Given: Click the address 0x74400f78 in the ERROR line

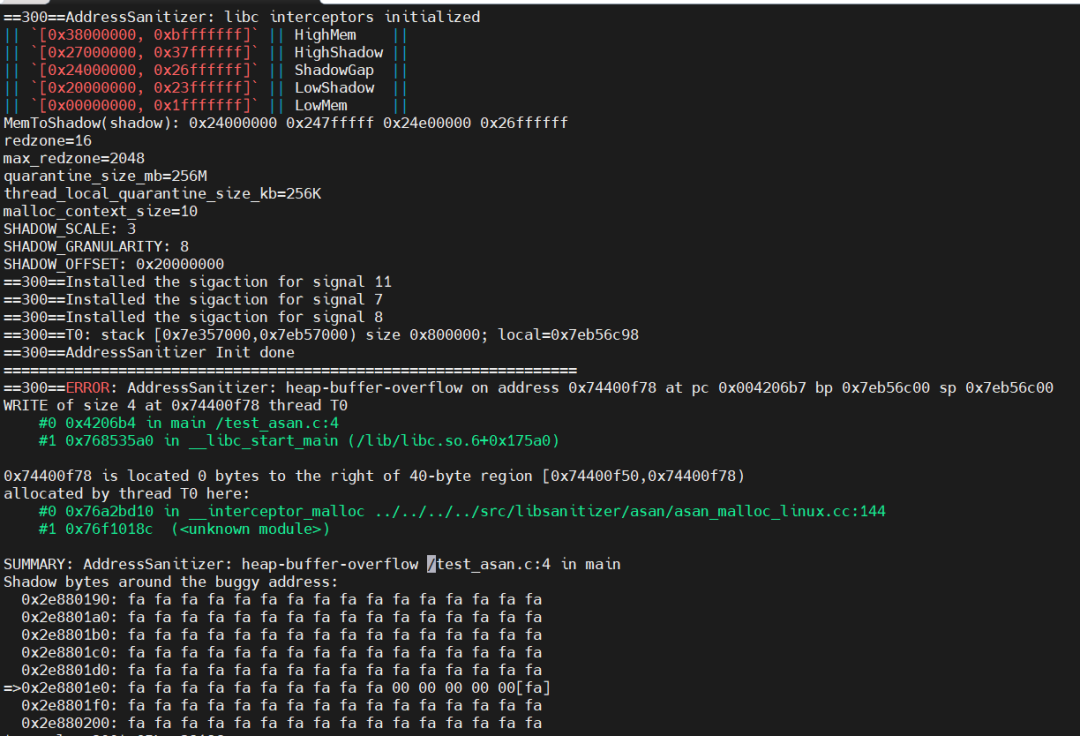Looking at the screenshot, I should (612, 388).
